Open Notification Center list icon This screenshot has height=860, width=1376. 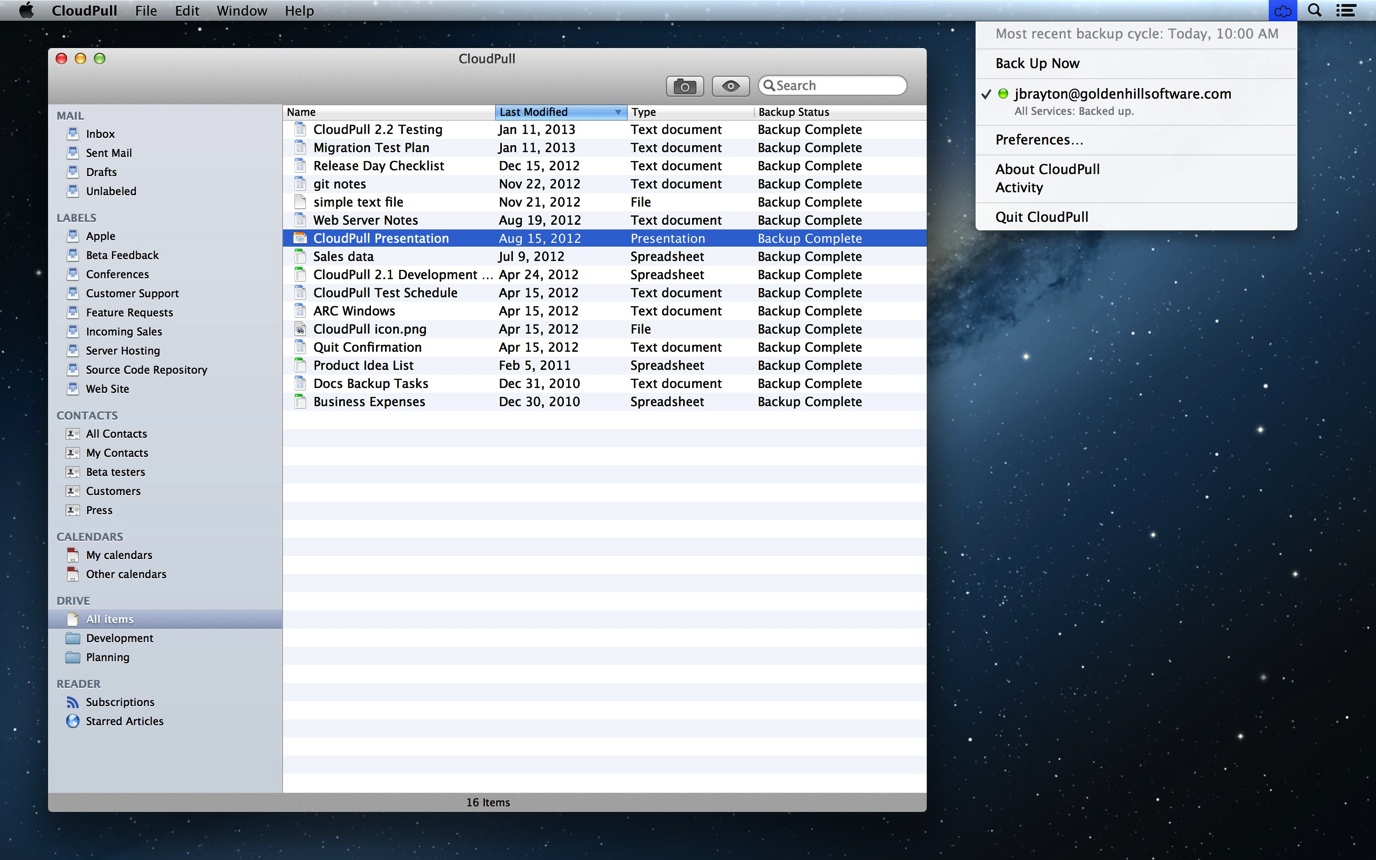(1346, 11)
